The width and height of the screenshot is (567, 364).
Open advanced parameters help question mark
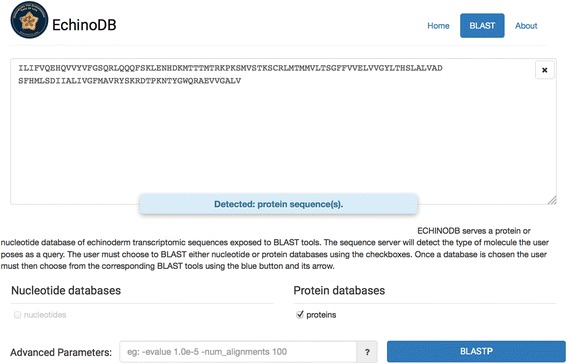point(367,352)
